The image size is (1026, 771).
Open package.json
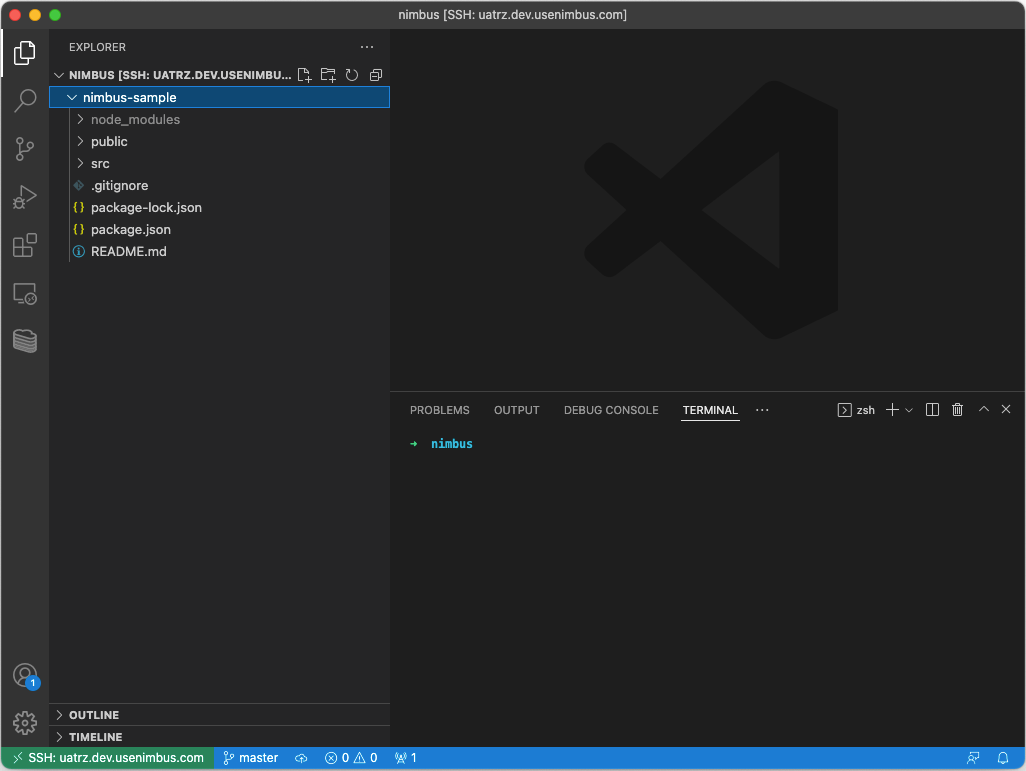(219, 230)
